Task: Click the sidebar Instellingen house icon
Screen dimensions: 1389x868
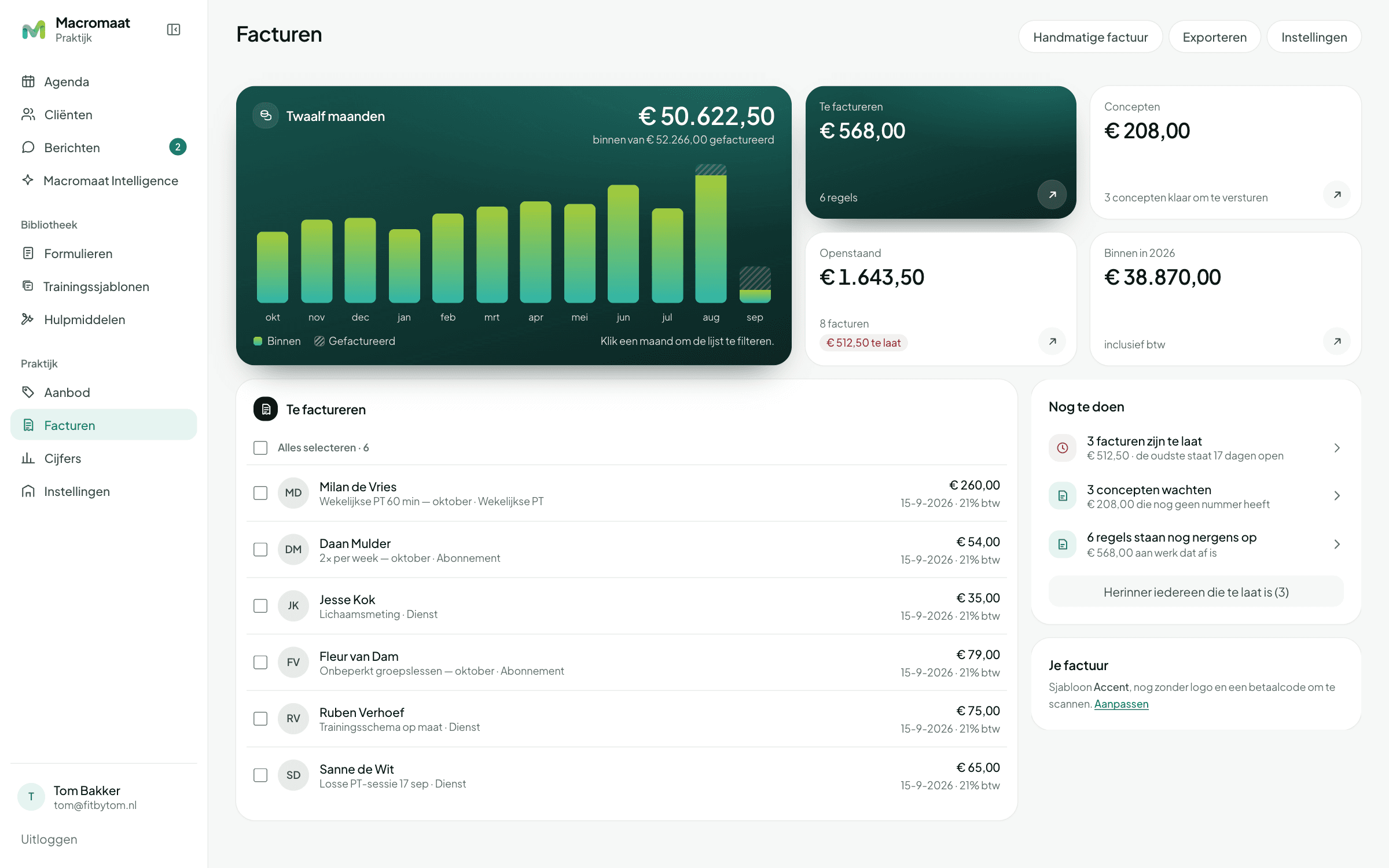Action: pyautogui.click(x=28, y=491)
